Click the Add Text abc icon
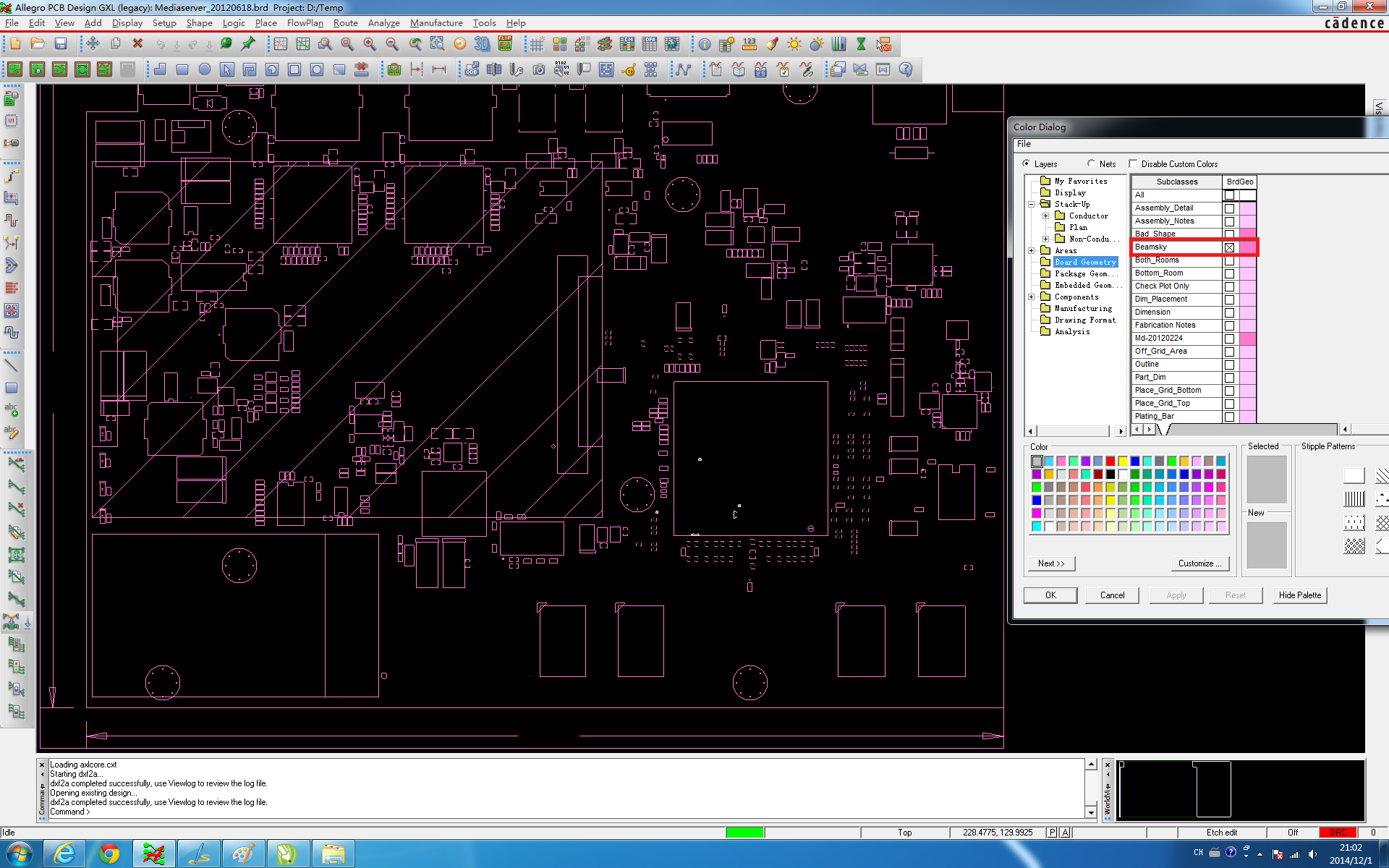This screenshot has width=1389, height=868. pos(12,409)
